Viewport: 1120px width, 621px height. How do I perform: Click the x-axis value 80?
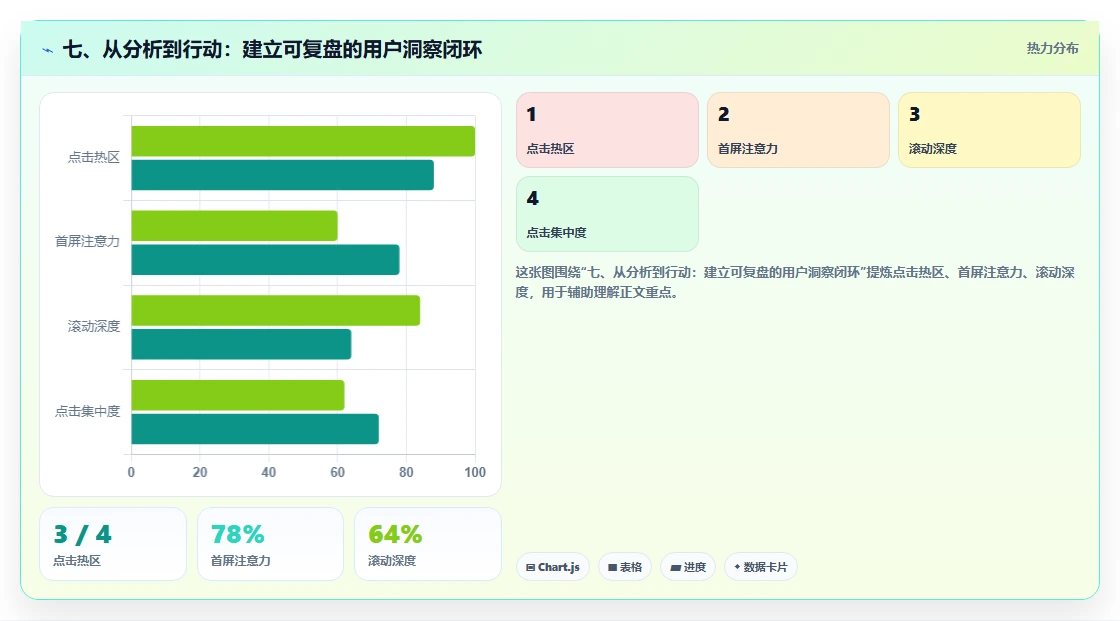(x=406, y=472)
